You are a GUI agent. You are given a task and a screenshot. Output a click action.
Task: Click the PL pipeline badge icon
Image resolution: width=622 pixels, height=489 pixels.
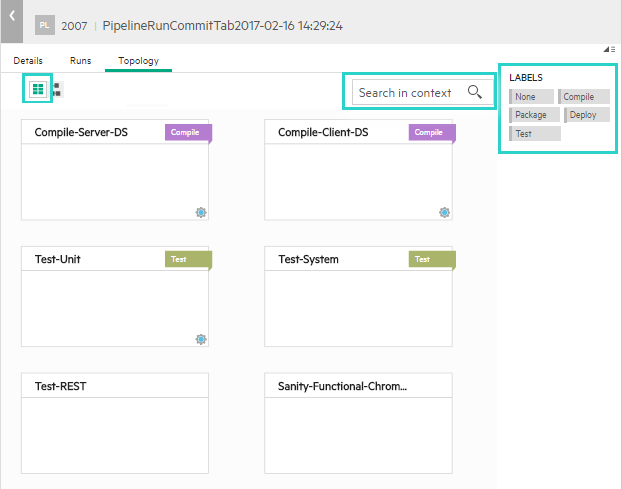pyautogui.click(x=44, y=23)
